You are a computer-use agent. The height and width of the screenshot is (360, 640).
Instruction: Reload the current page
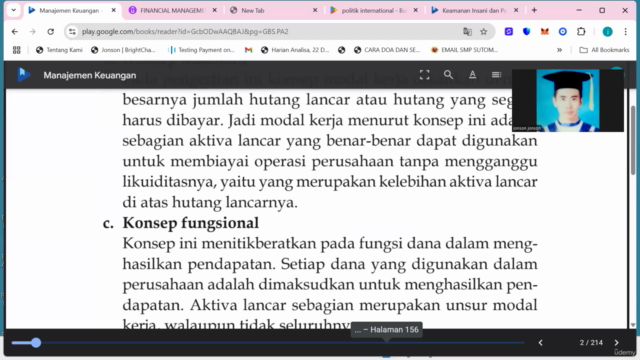pyautogui.click(x=51, y=31)
